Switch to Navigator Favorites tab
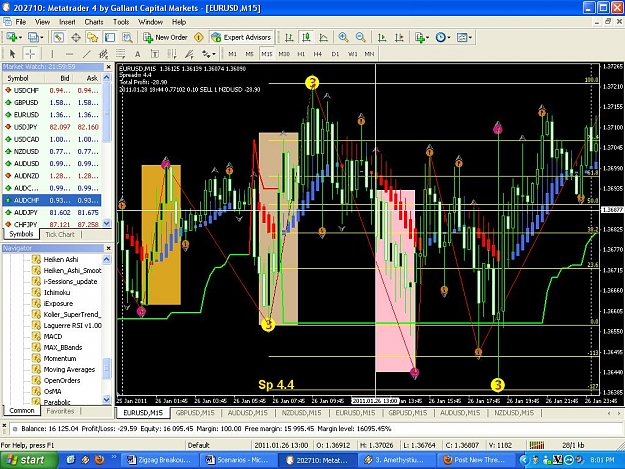Screen dimensions: 625x469 coord(60,411)
